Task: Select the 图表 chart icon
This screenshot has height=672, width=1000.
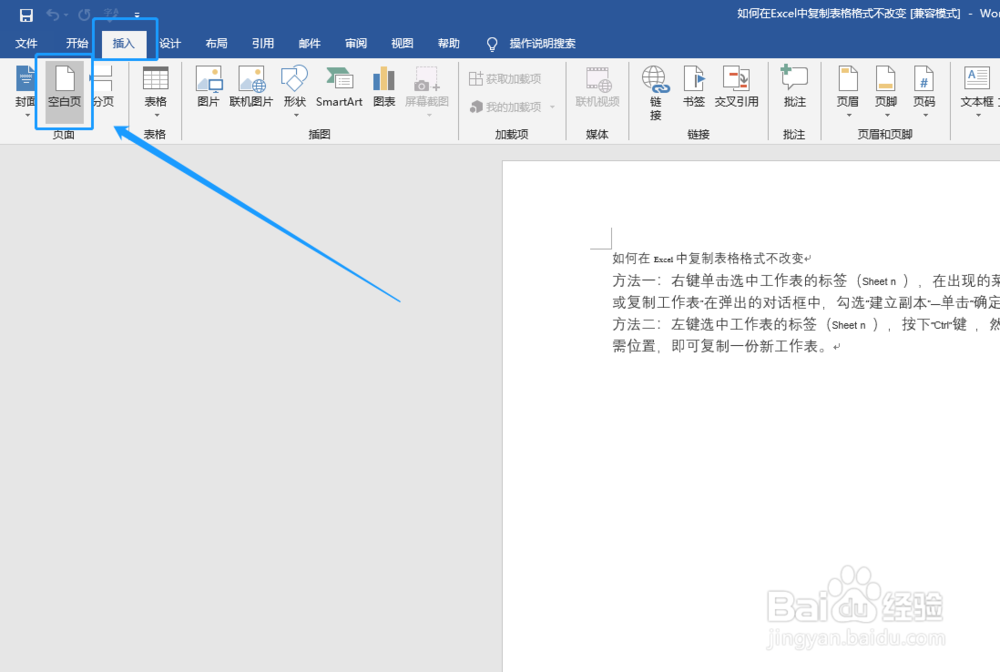Action: click(384, 90)
